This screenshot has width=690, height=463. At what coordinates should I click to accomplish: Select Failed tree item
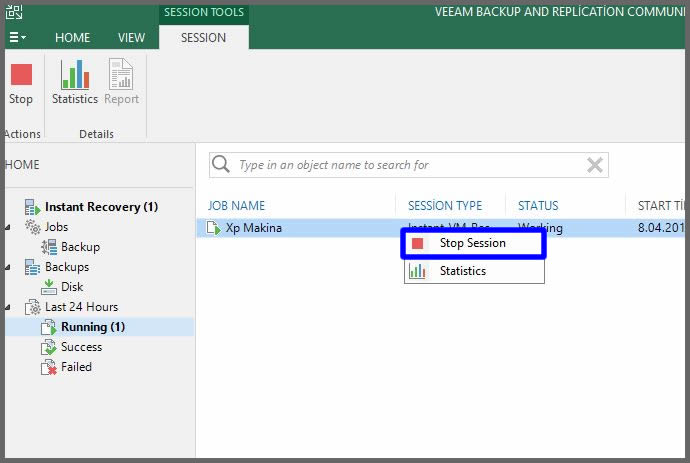76,367
